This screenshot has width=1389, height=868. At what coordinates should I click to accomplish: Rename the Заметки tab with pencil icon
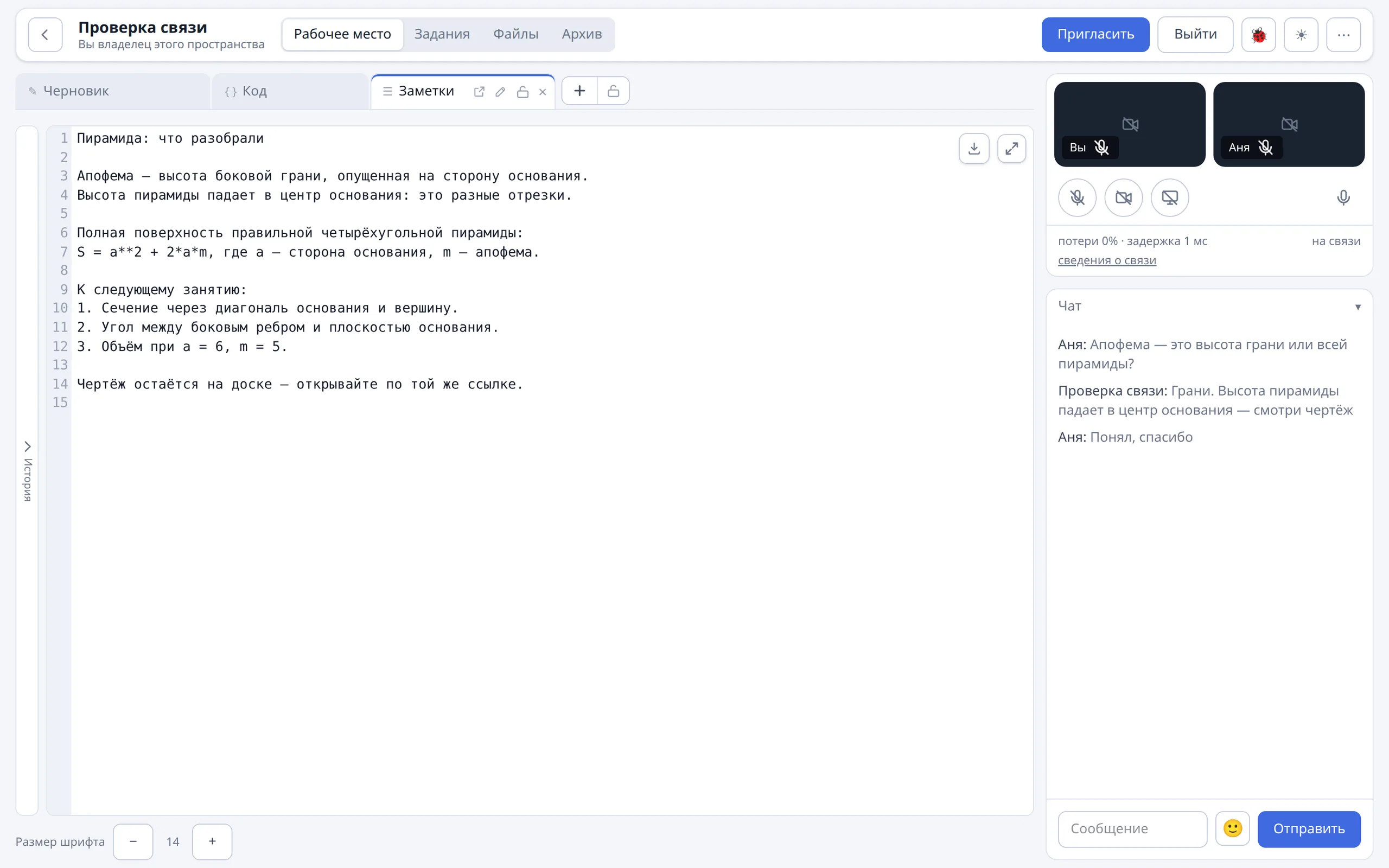(x=500, y=91)
